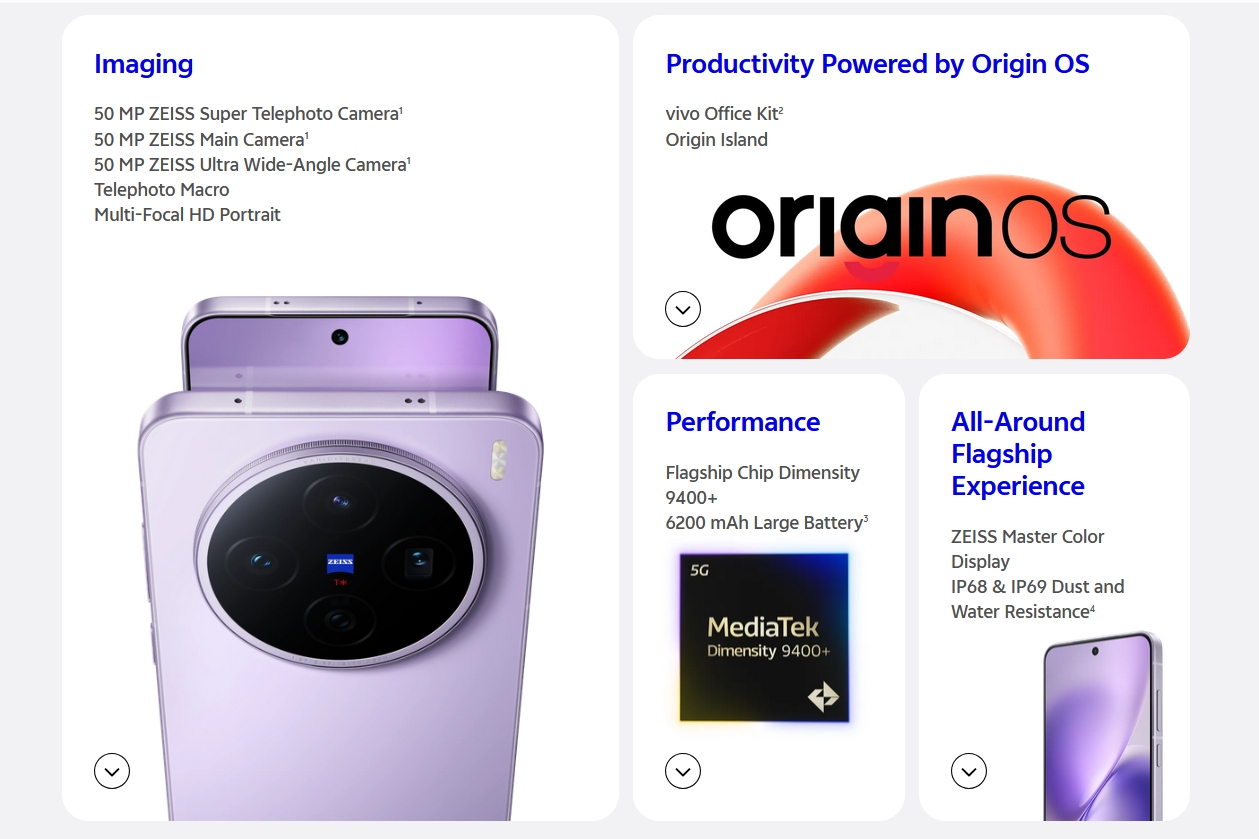The width and height of the screenshot is (1259, 839).
Task: Click the 5G label on the chip
Action: 699,570
